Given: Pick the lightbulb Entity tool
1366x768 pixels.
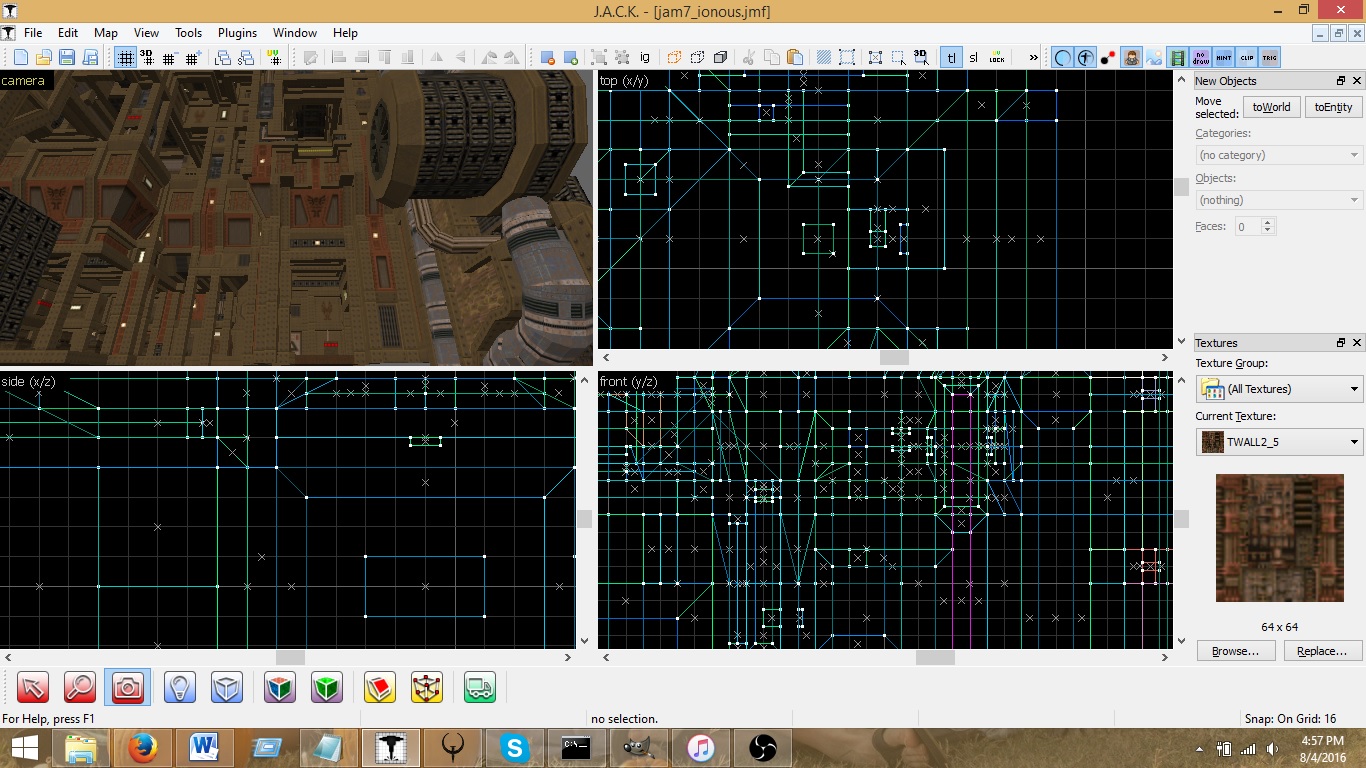Looking at the screenshot, I should [179, 687].
